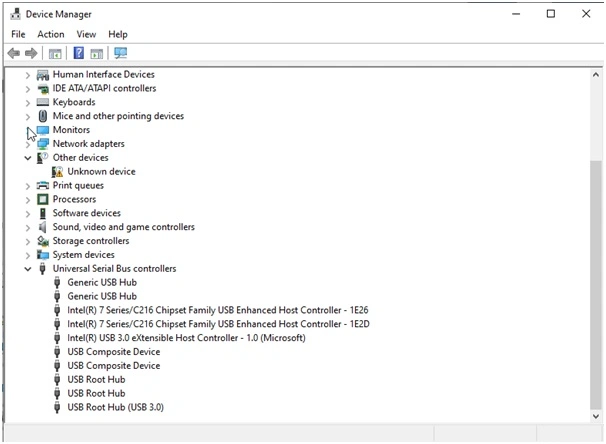Viewport: 606px width, 444px height.
Task: Open the View menu
Action: [86, 34]
